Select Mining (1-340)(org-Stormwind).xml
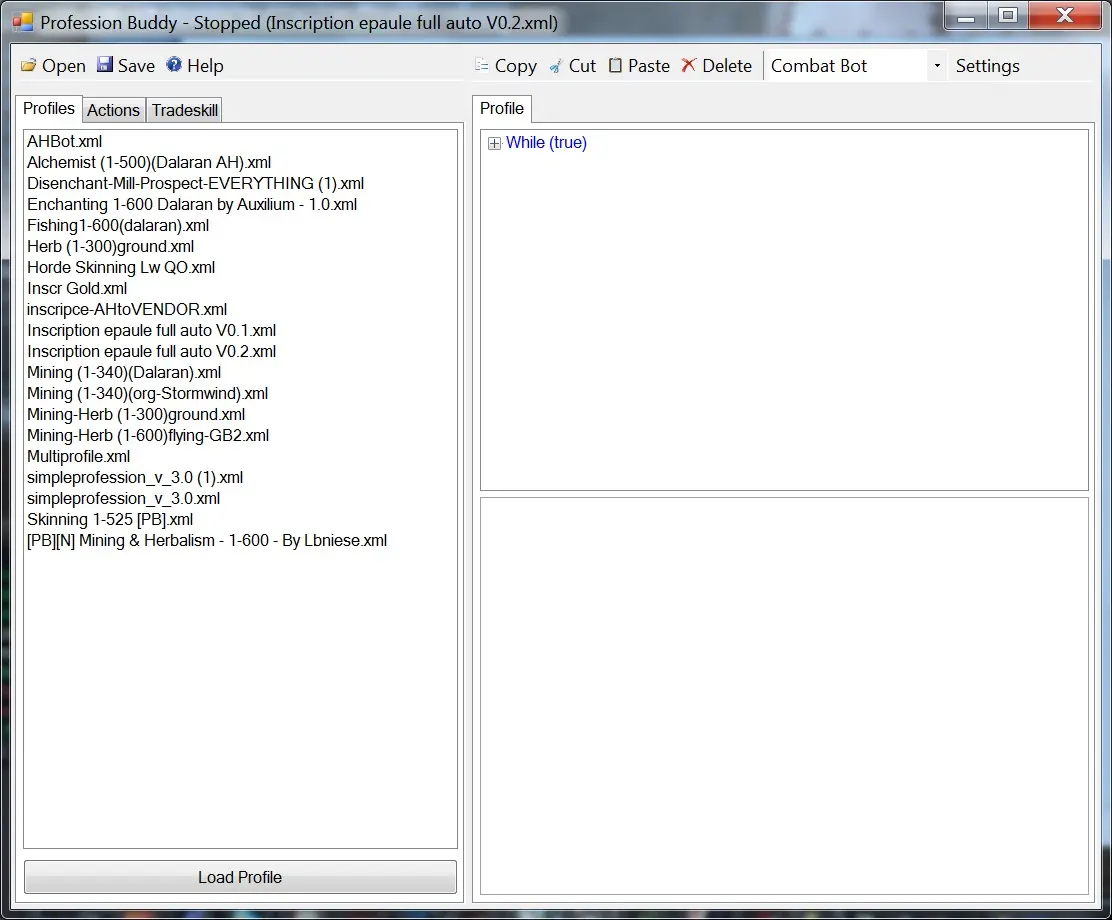Image resolution: width=1112 pixels, height=920 pixels. pyautogui.click(x=148, y=394)
